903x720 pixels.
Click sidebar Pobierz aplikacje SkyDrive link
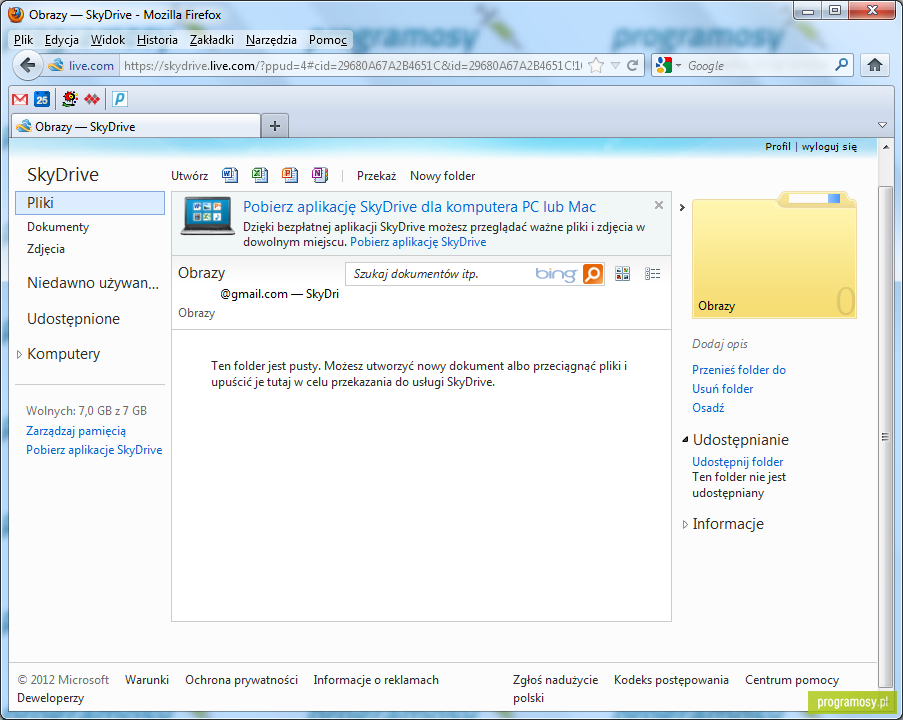point(94,450)
